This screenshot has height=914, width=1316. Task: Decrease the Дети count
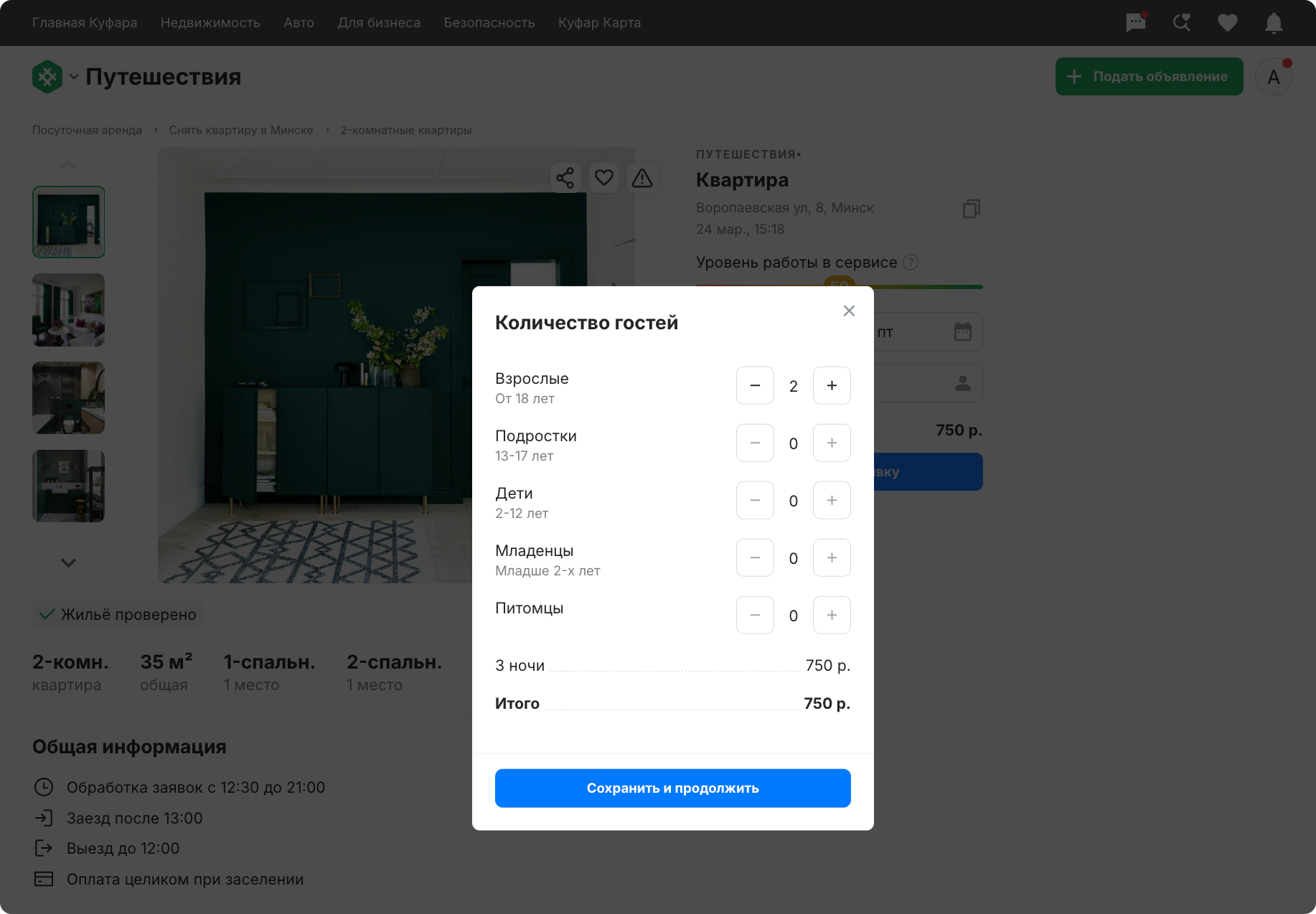(755, 500)
